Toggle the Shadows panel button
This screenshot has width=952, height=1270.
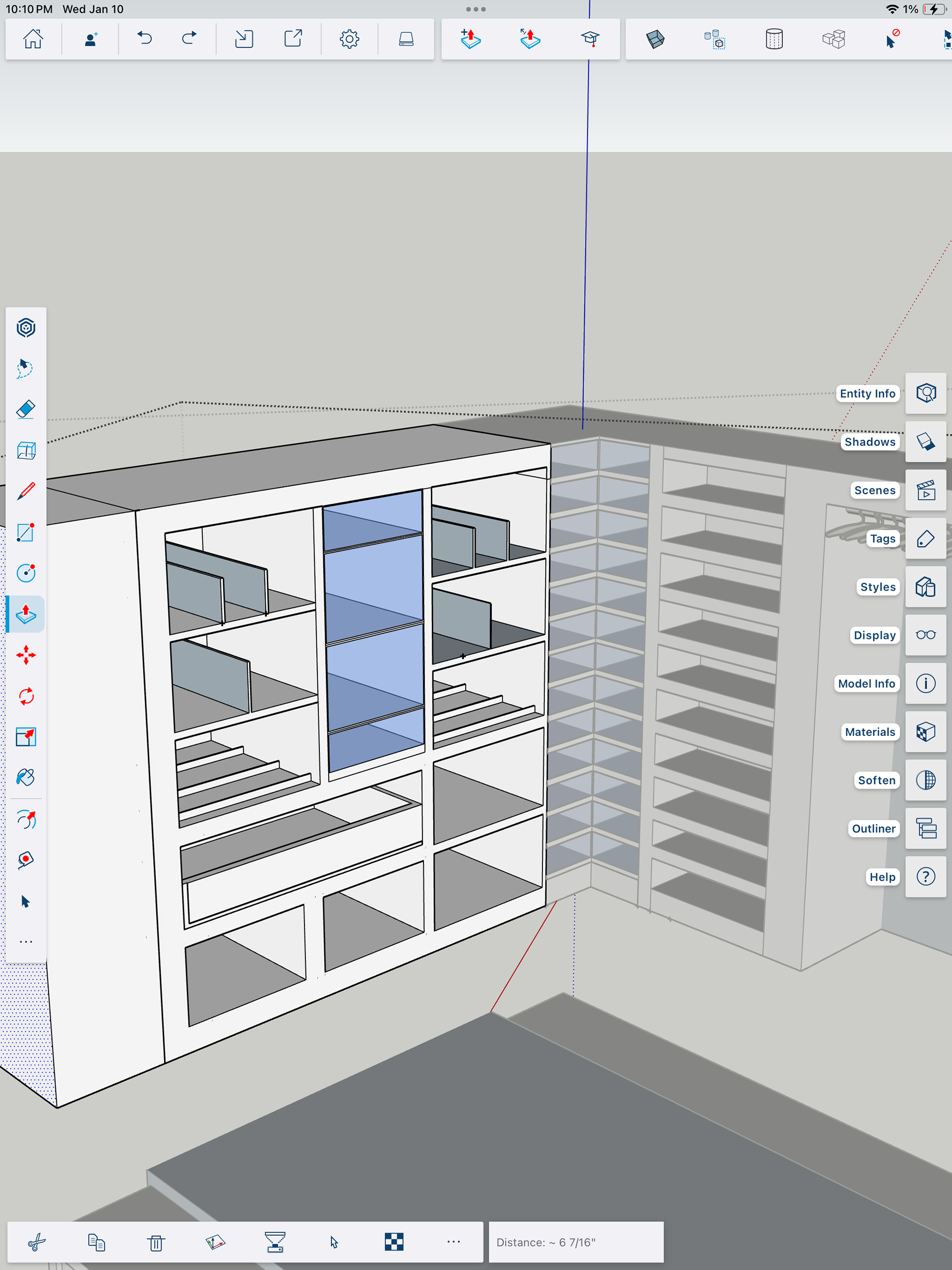click(926, 441)
